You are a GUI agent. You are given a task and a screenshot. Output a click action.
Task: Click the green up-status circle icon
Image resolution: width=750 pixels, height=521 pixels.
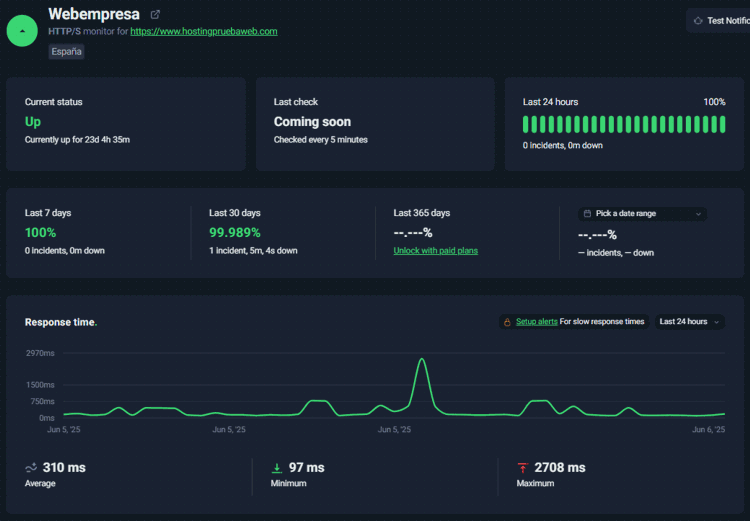[x=22, y=31]
